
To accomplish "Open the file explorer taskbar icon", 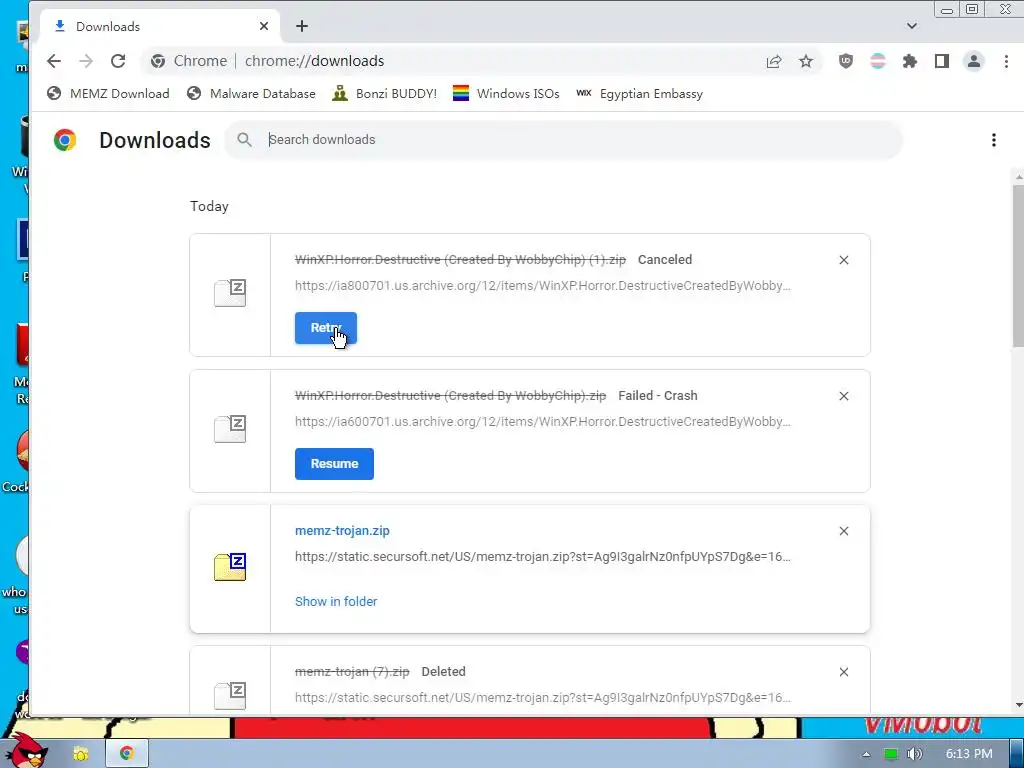I will tap(80, 754).
